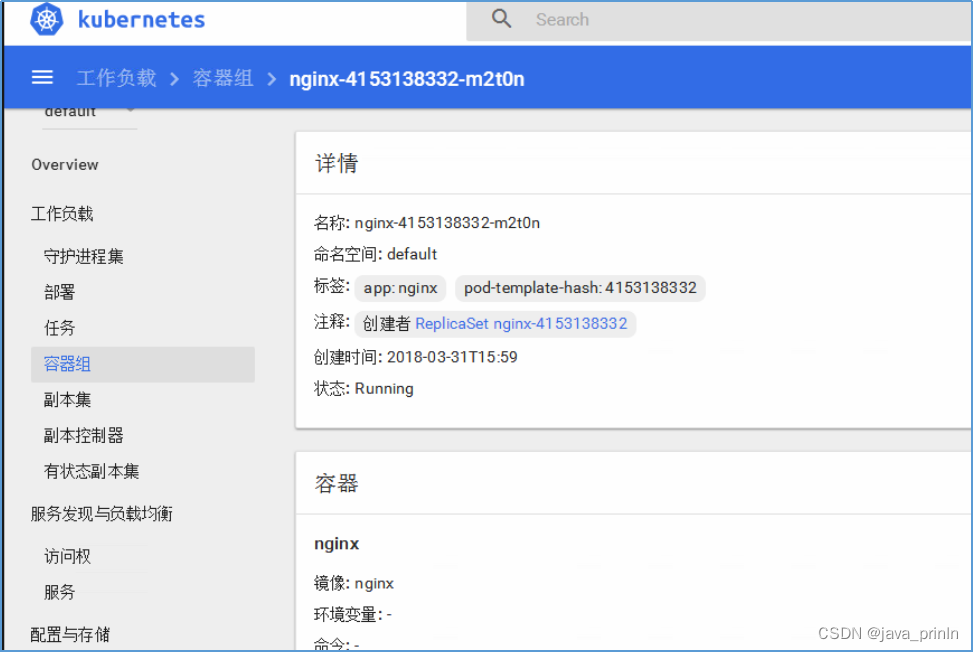The height and width of the screenshot is (652, 973).
Task: Click the nginx-4153138332-m2t0n breadcrumb title
Action: [x=407, y=79]
